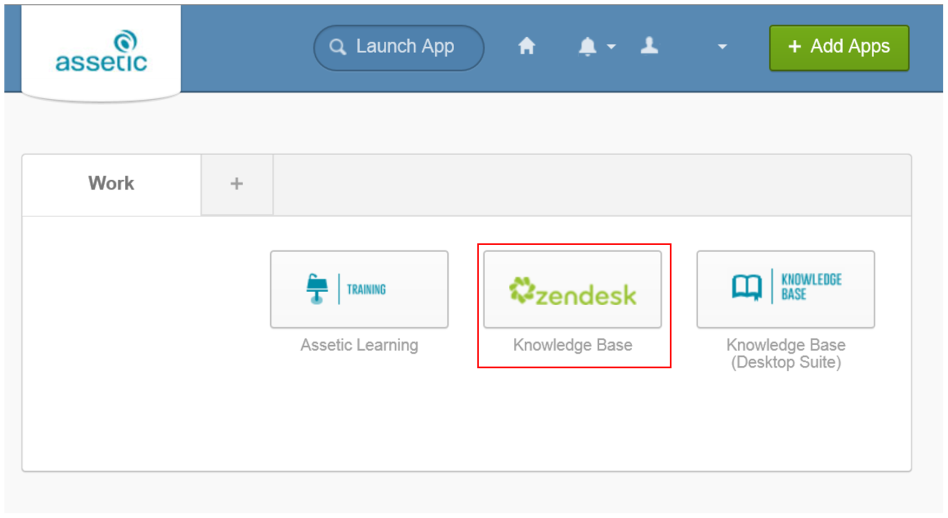This screenshot has width=948, height=518.
Task: Click the Zendesk flower logo icon
Action: click(522, 290)
